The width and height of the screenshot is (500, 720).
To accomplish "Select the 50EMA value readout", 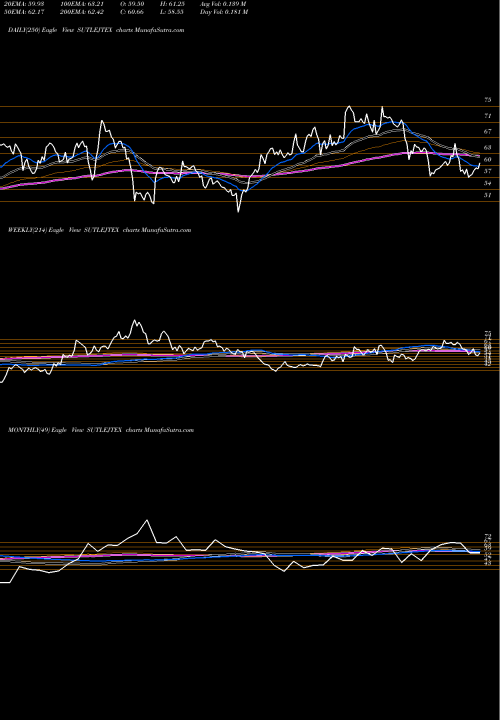I will click(x=23, y=12).
